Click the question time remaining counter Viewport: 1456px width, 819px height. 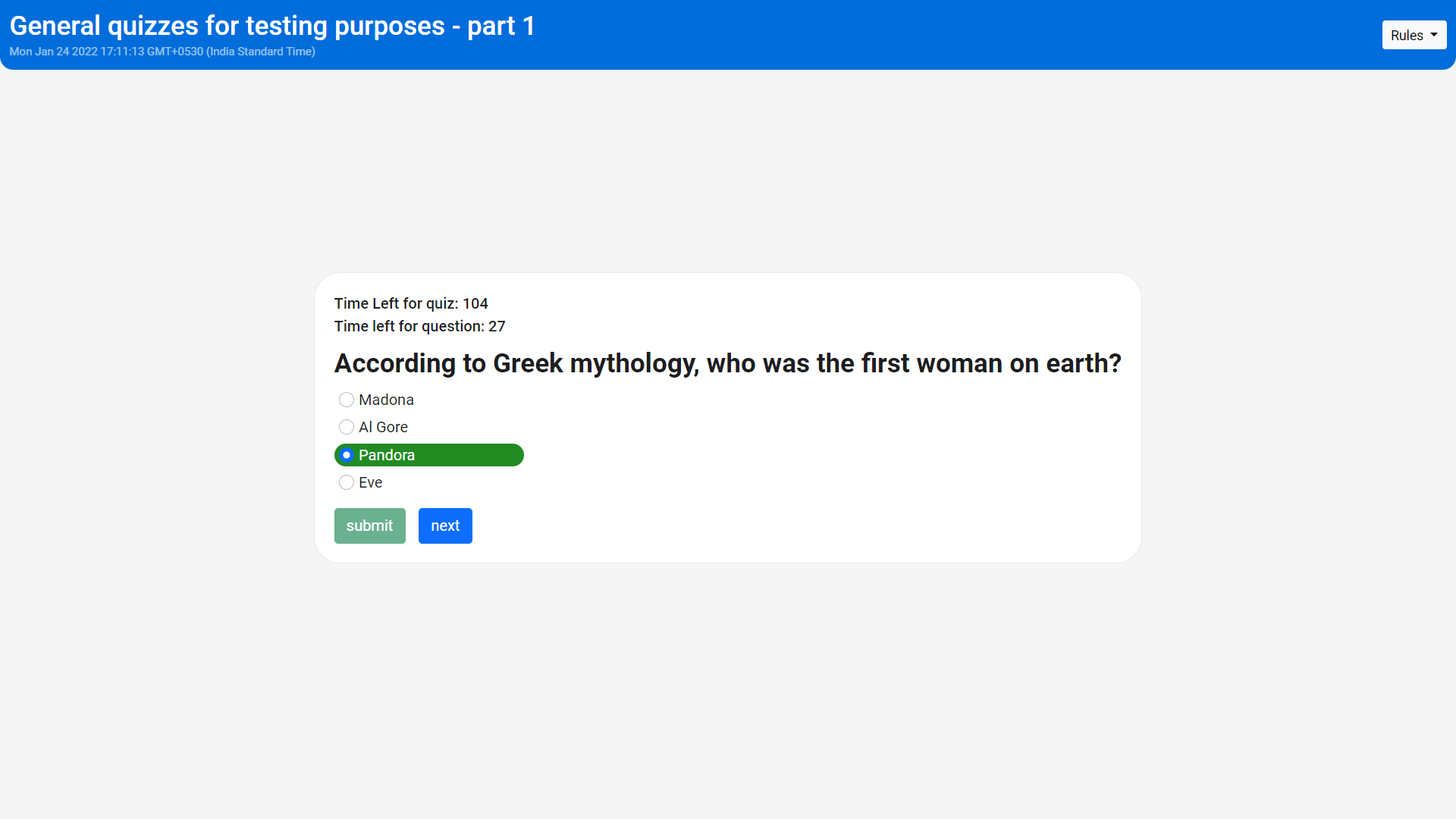tap(420, 326)
